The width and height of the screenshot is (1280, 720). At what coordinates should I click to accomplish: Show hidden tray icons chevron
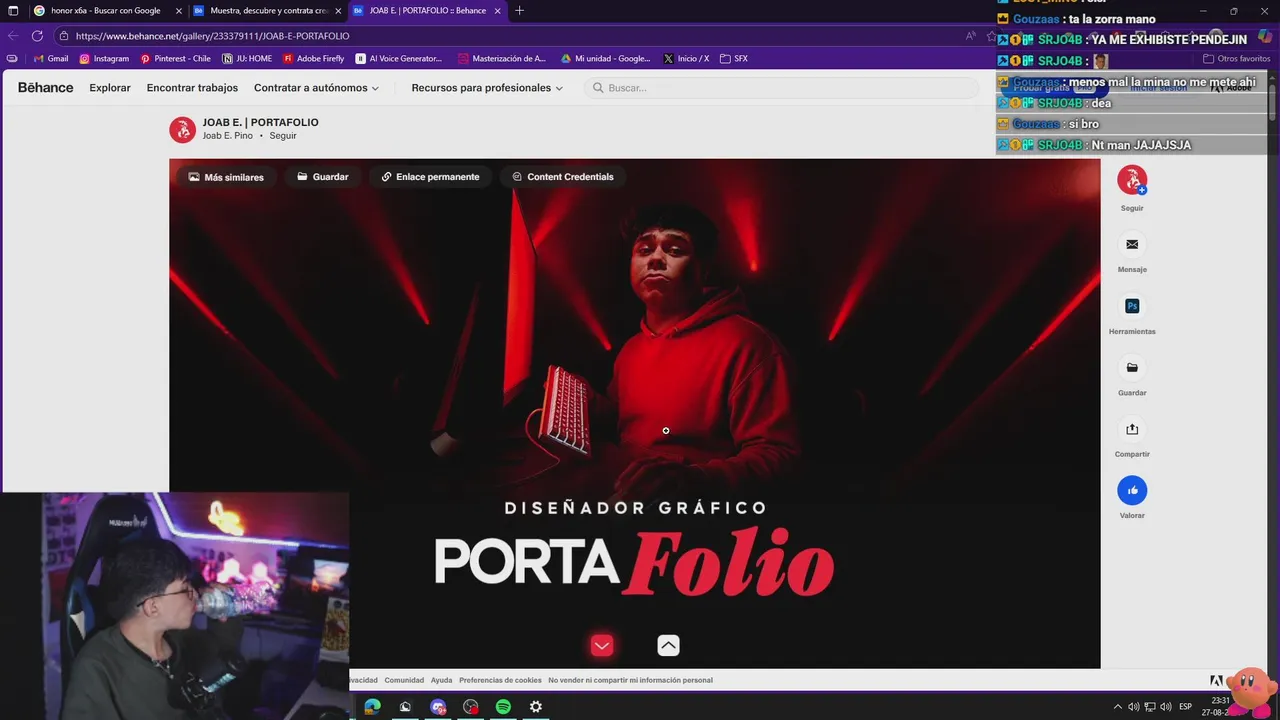pos(1117,707)
